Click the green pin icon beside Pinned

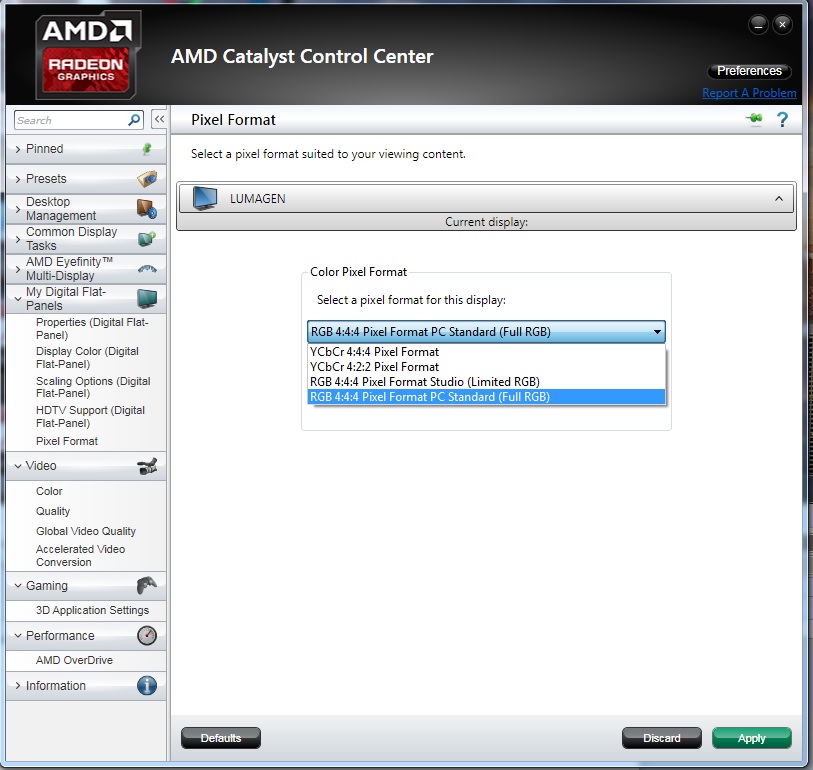tap(147, 149)
